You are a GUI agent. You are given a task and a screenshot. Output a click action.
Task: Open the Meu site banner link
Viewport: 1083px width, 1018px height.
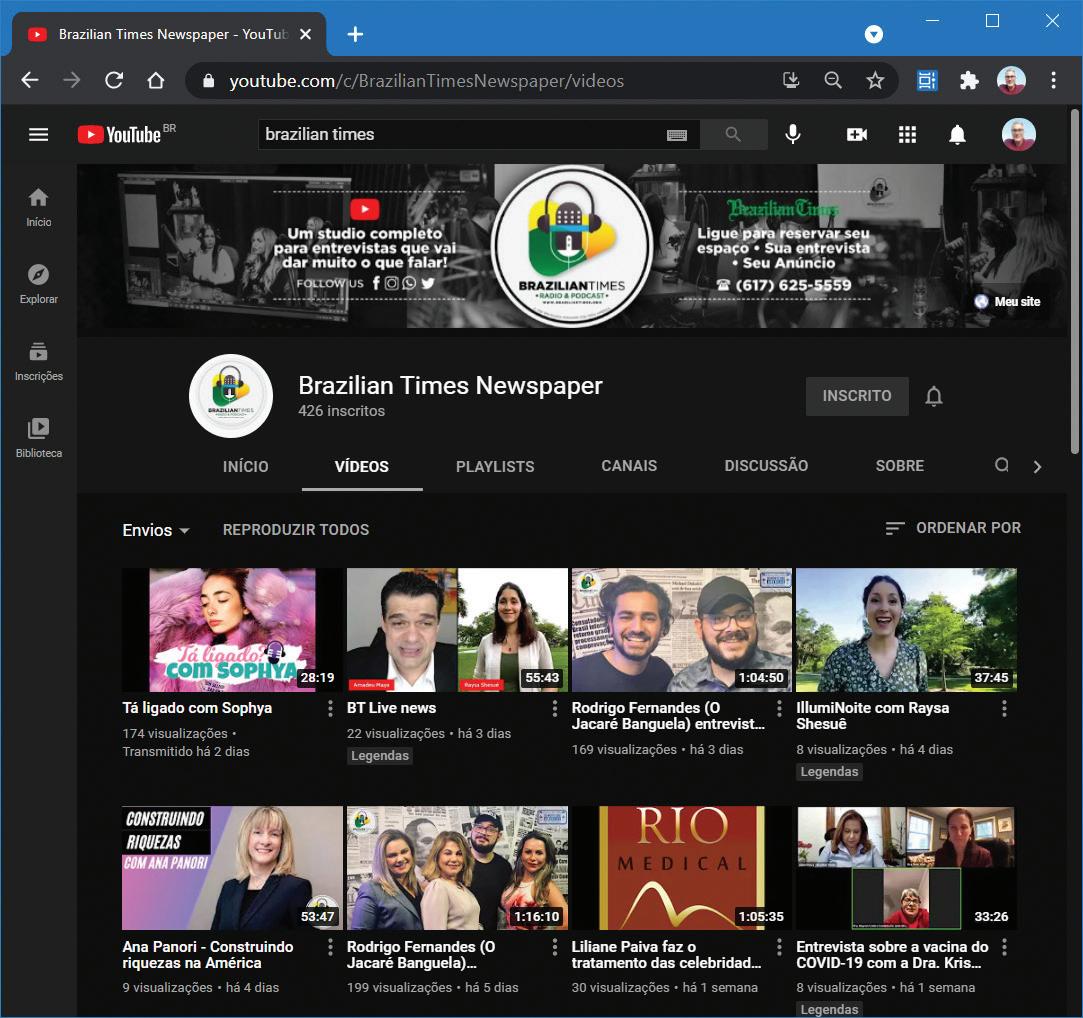coord(1008,301)
